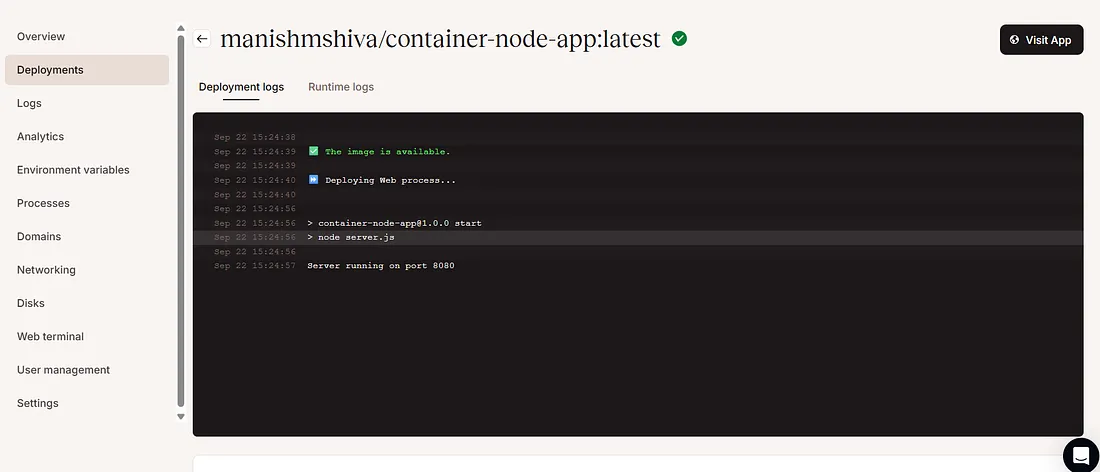Click the globe icon in Visit App

click(x=1015, y=40)
